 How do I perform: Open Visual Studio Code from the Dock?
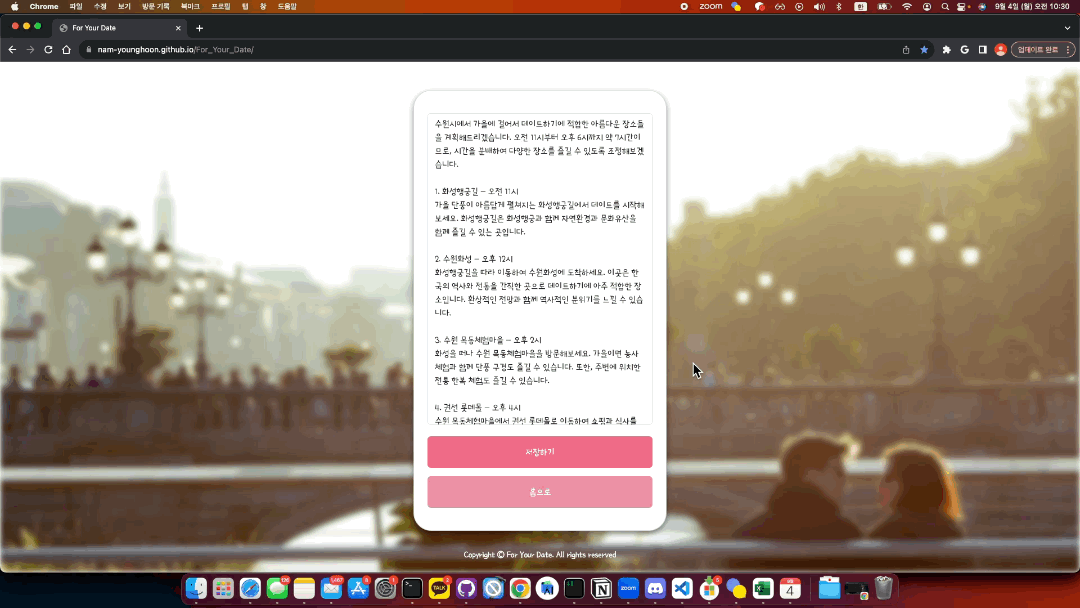click(x=682, y=588)
